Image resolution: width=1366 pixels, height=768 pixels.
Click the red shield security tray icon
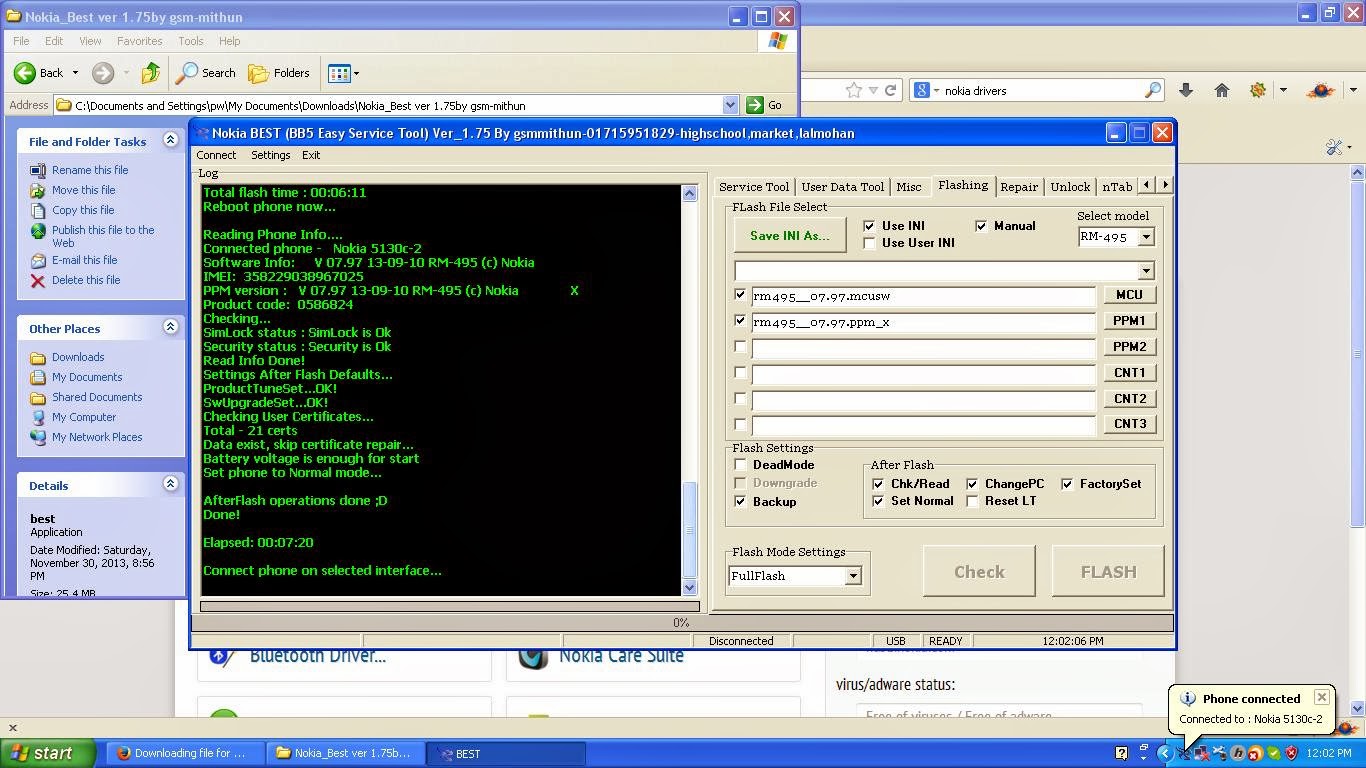[x=1291, y=753]
